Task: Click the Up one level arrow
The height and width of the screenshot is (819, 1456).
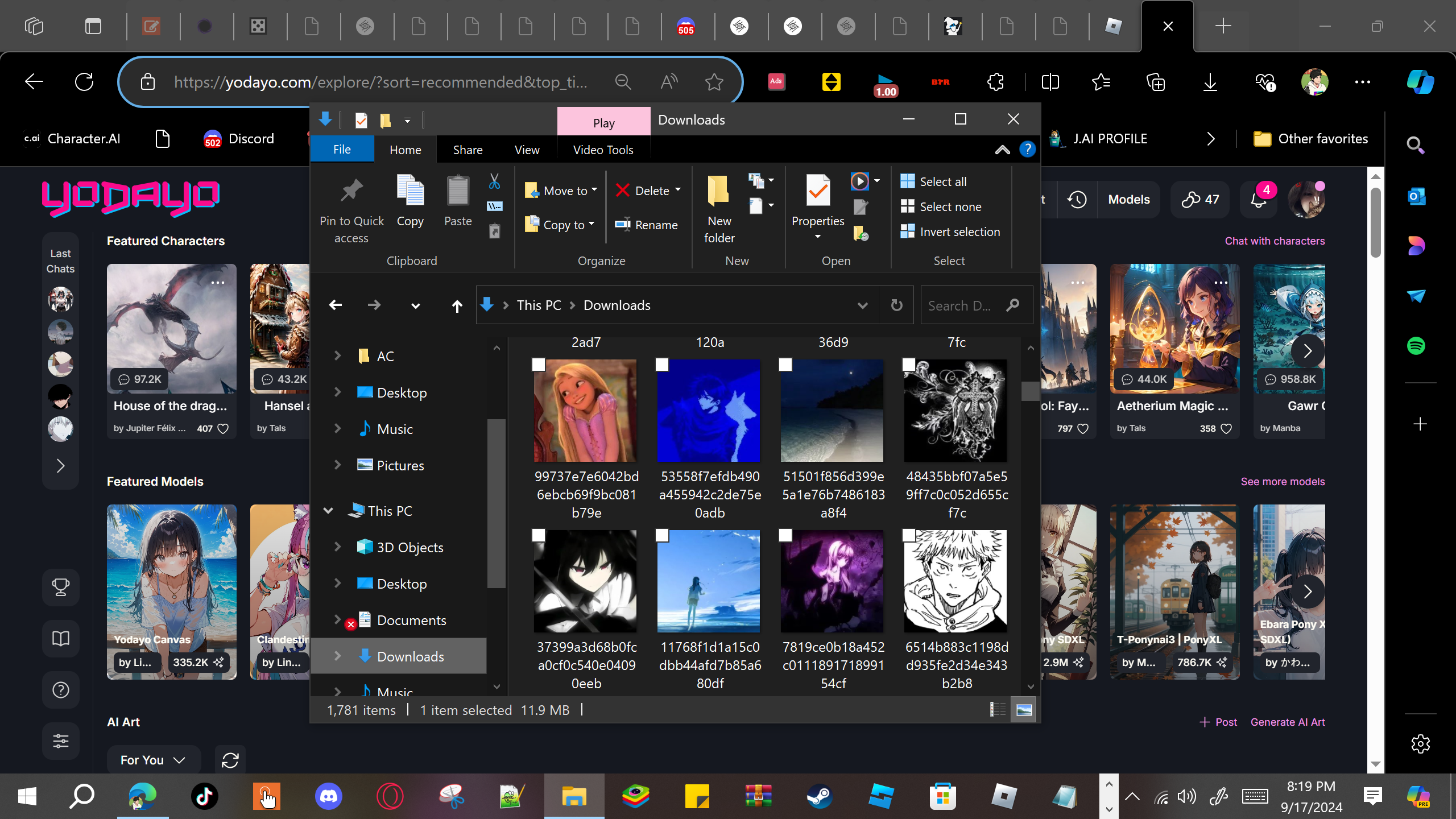Action: point(457,306)
